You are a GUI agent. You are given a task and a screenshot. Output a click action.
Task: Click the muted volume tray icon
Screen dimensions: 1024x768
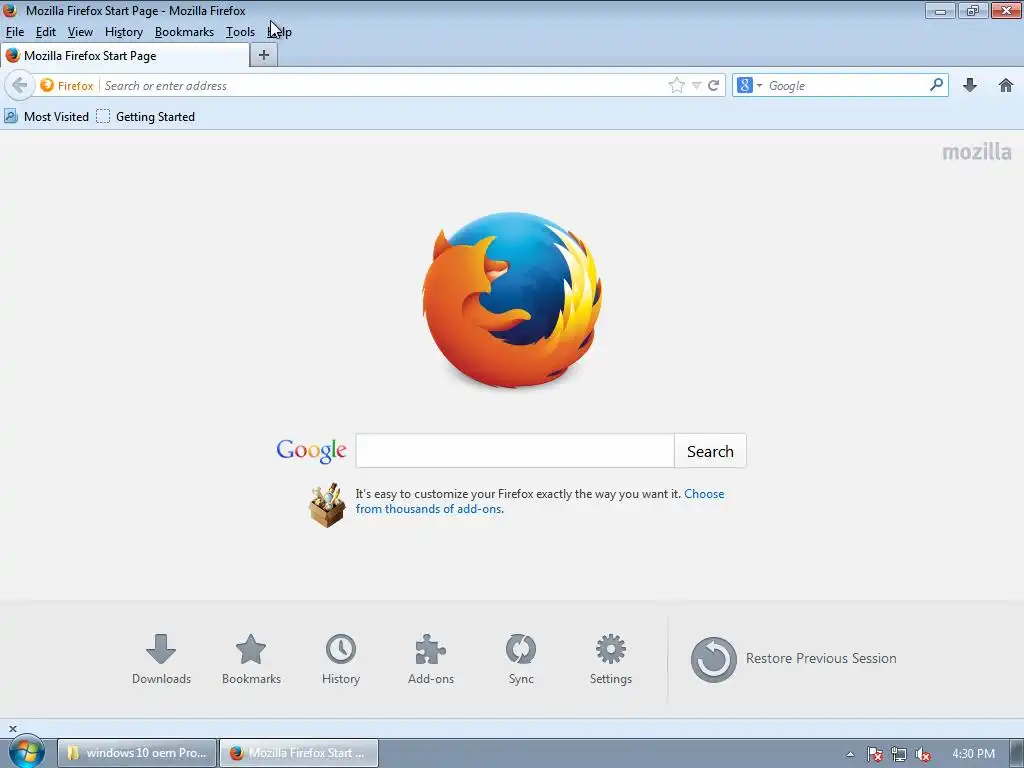923,754
